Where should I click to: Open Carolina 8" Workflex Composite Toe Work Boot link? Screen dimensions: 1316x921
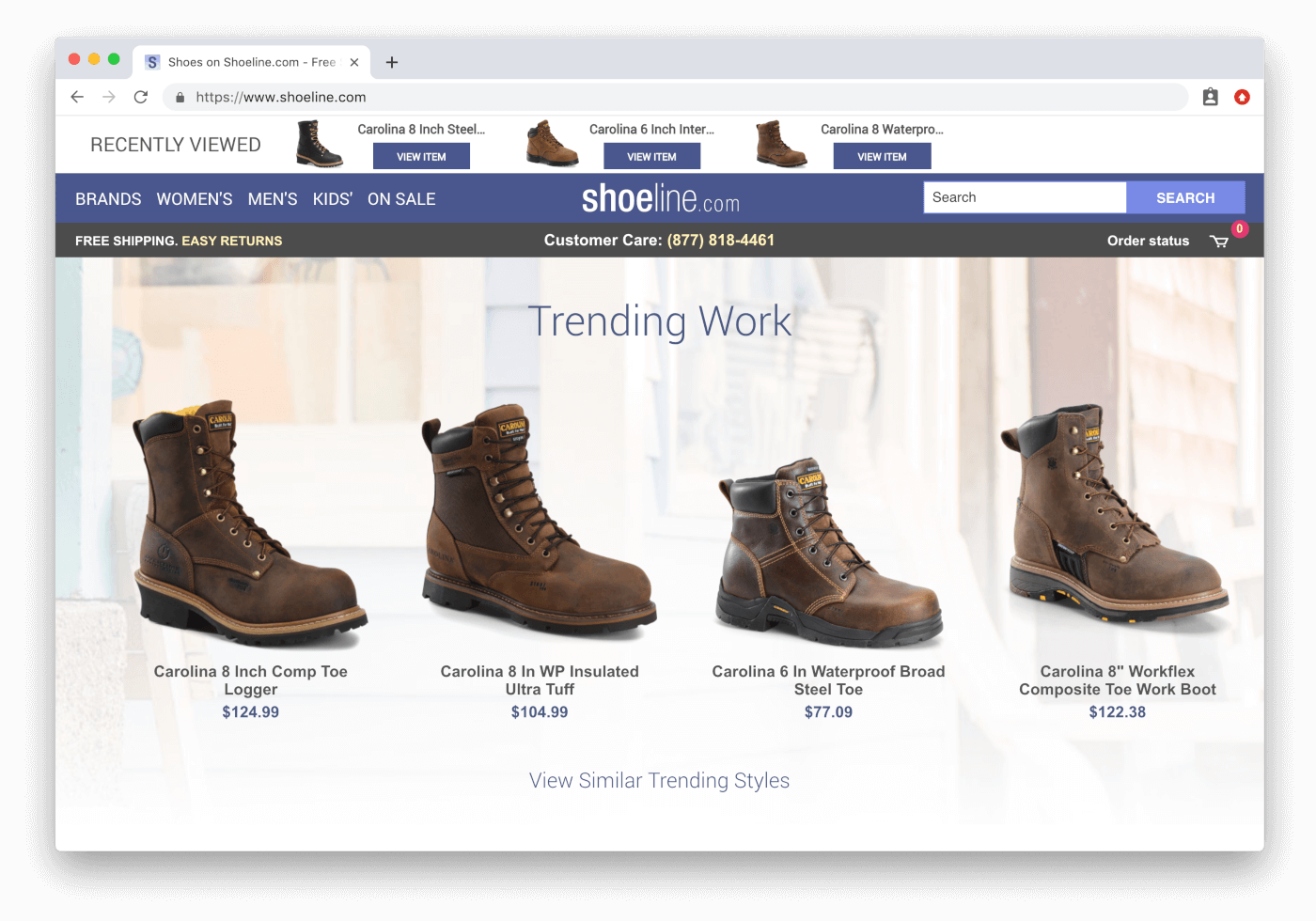coord(1118,680)
